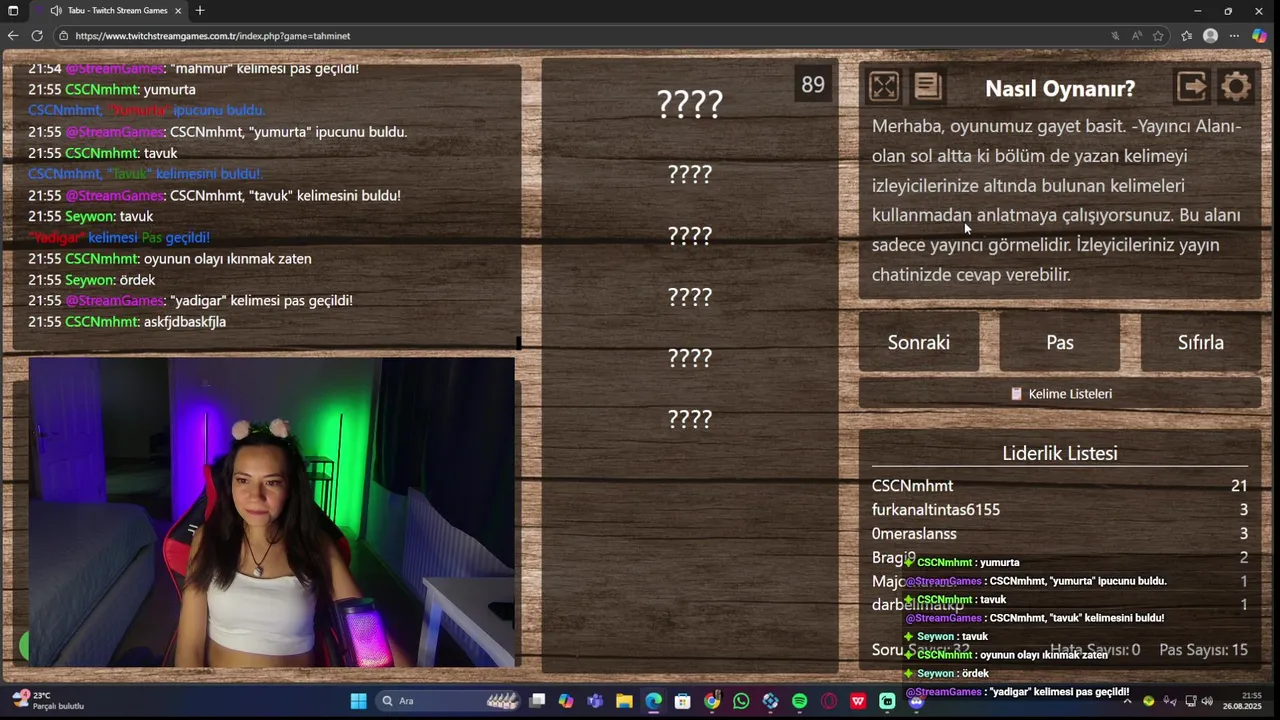The height and width of the screenshot is (720, 1280).
Task: Mute tab via speaker icon on tab
Action: point(56,10)
